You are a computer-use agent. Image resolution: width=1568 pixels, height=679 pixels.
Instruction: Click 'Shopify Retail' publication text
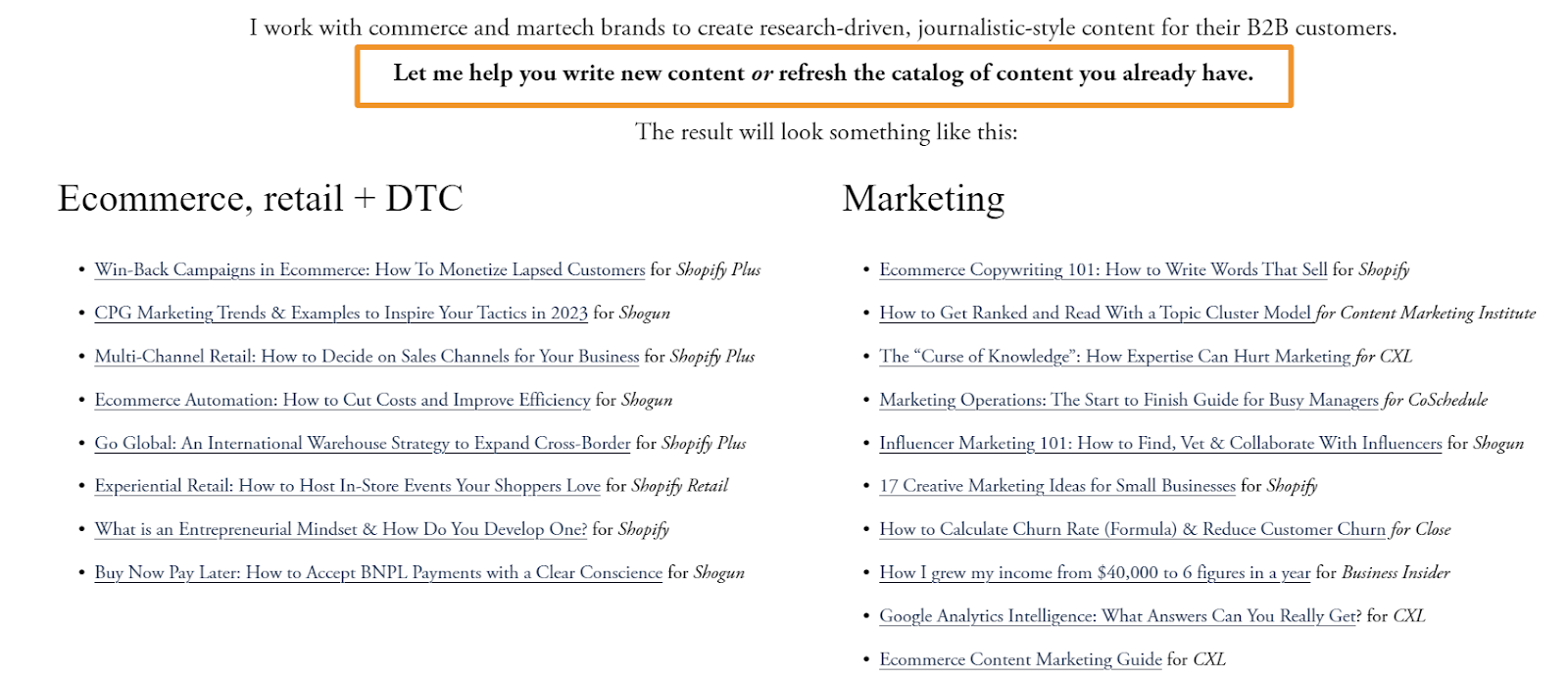point(680,486)
